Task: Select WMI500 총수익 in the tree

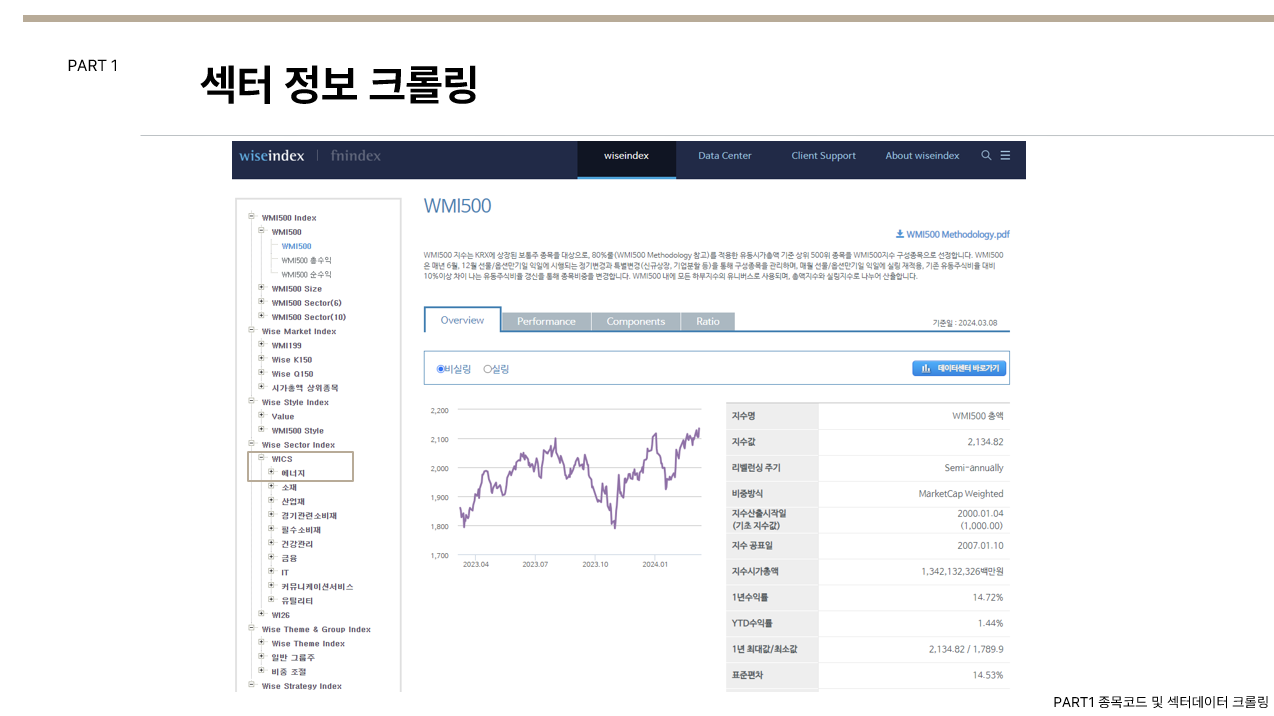Action: coord(306,260)
